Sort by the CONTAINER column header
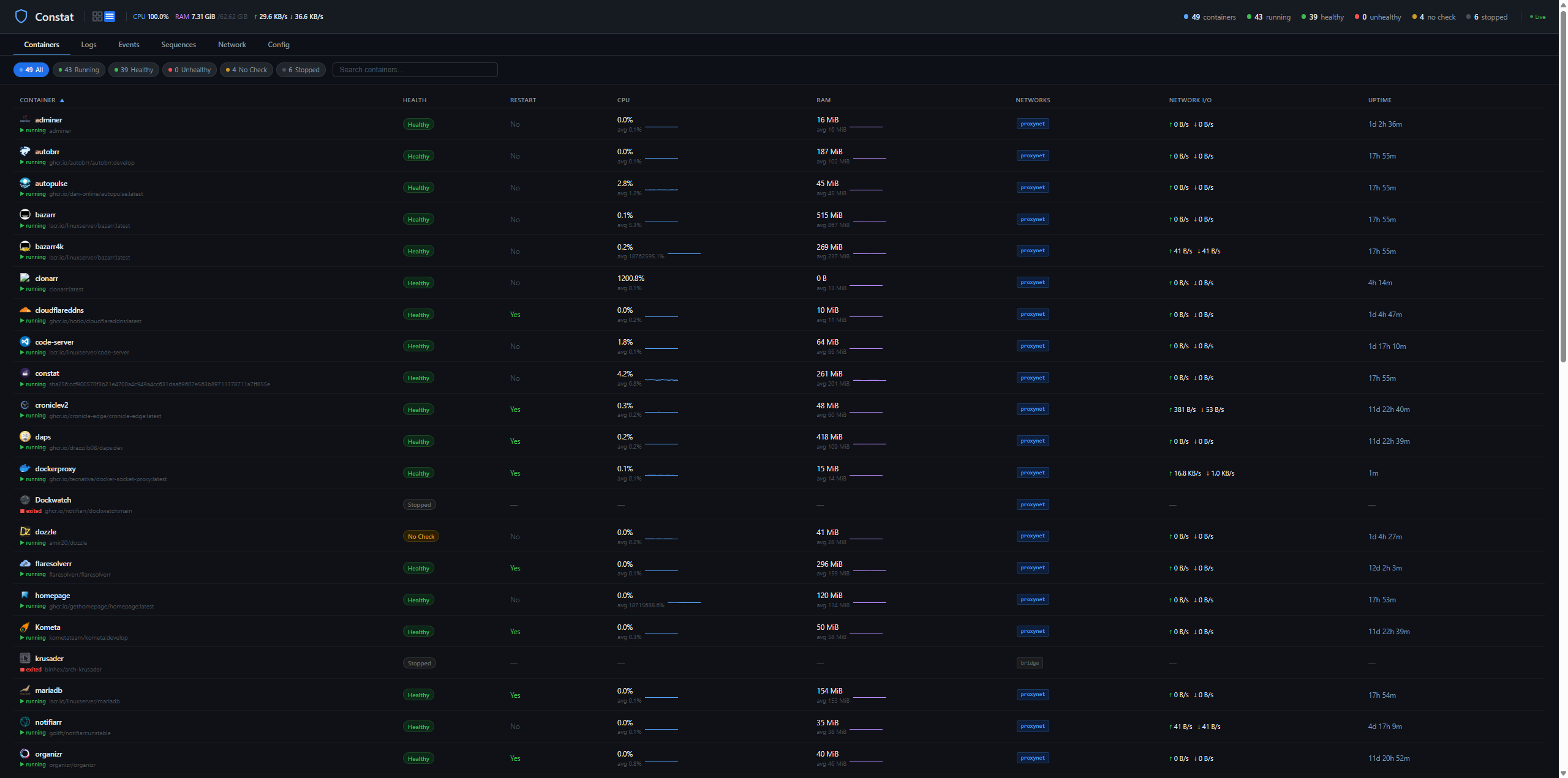 tap(42, 100)
